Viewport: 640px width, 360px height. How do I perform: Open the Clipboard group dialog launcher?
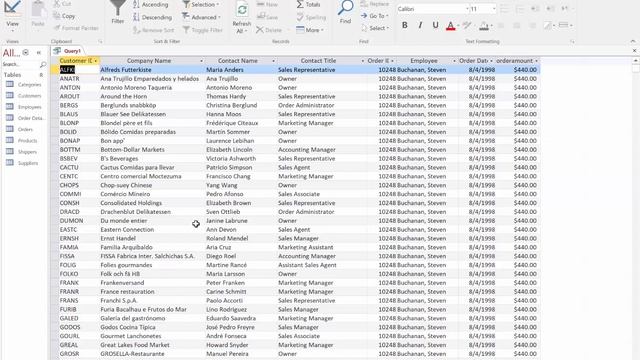point(100,41)
